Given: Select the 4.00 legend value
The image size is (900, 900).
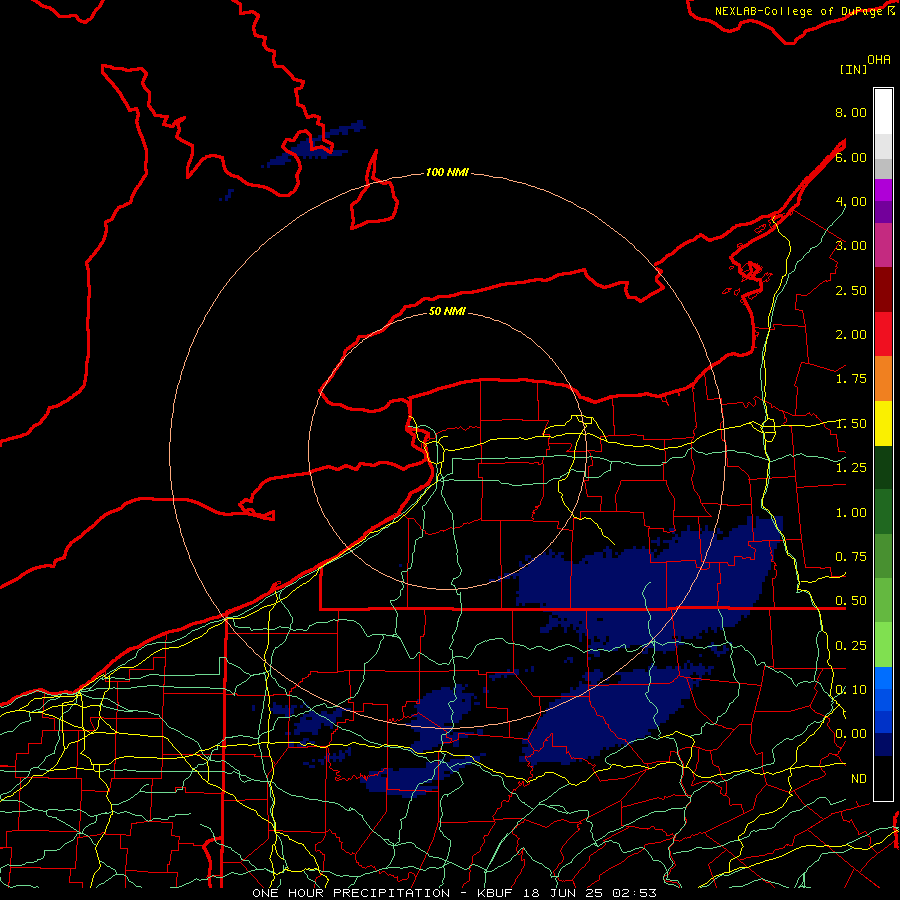Looking at the screenshot, I should (x=851, y=201).
